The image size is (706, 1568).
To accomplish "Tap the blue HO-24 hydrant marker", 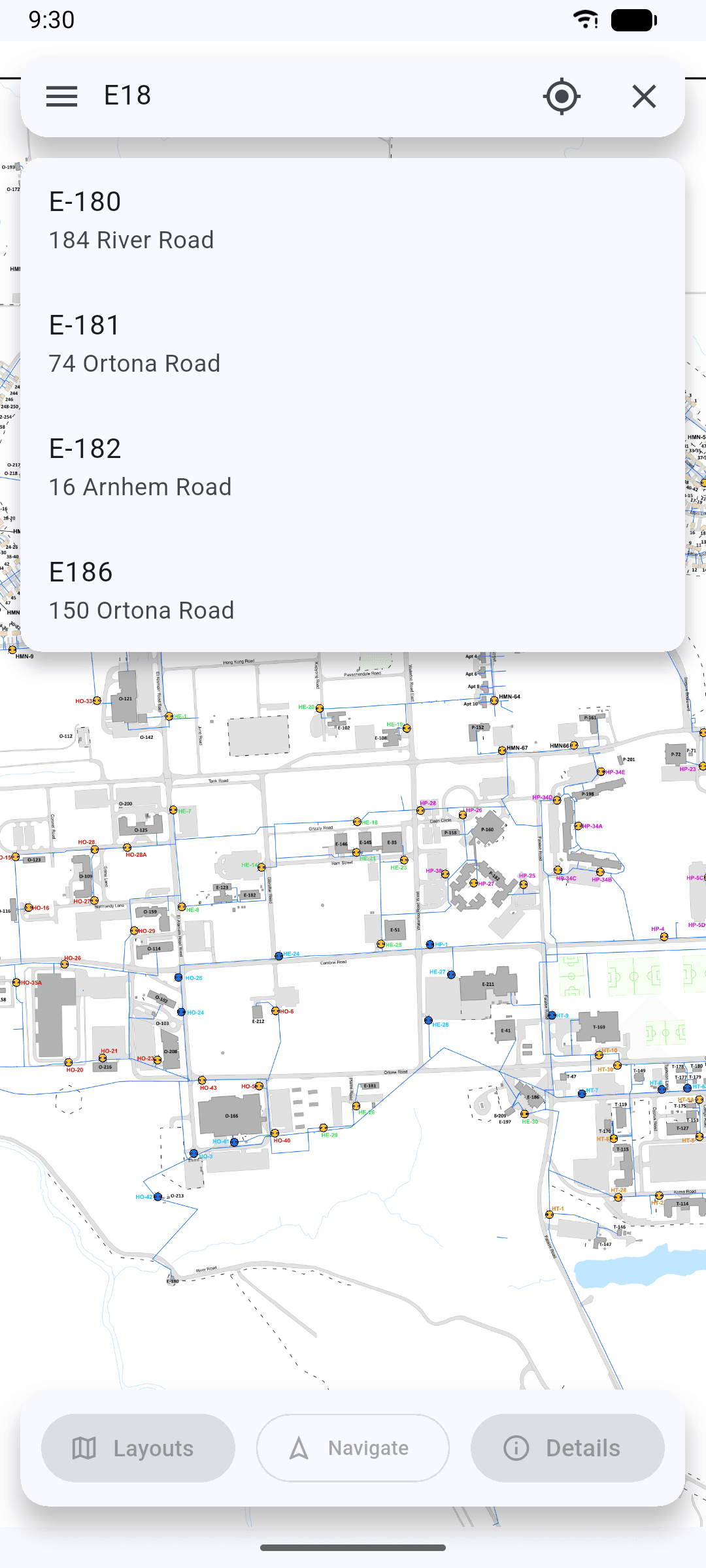I will pos(181,1012).
